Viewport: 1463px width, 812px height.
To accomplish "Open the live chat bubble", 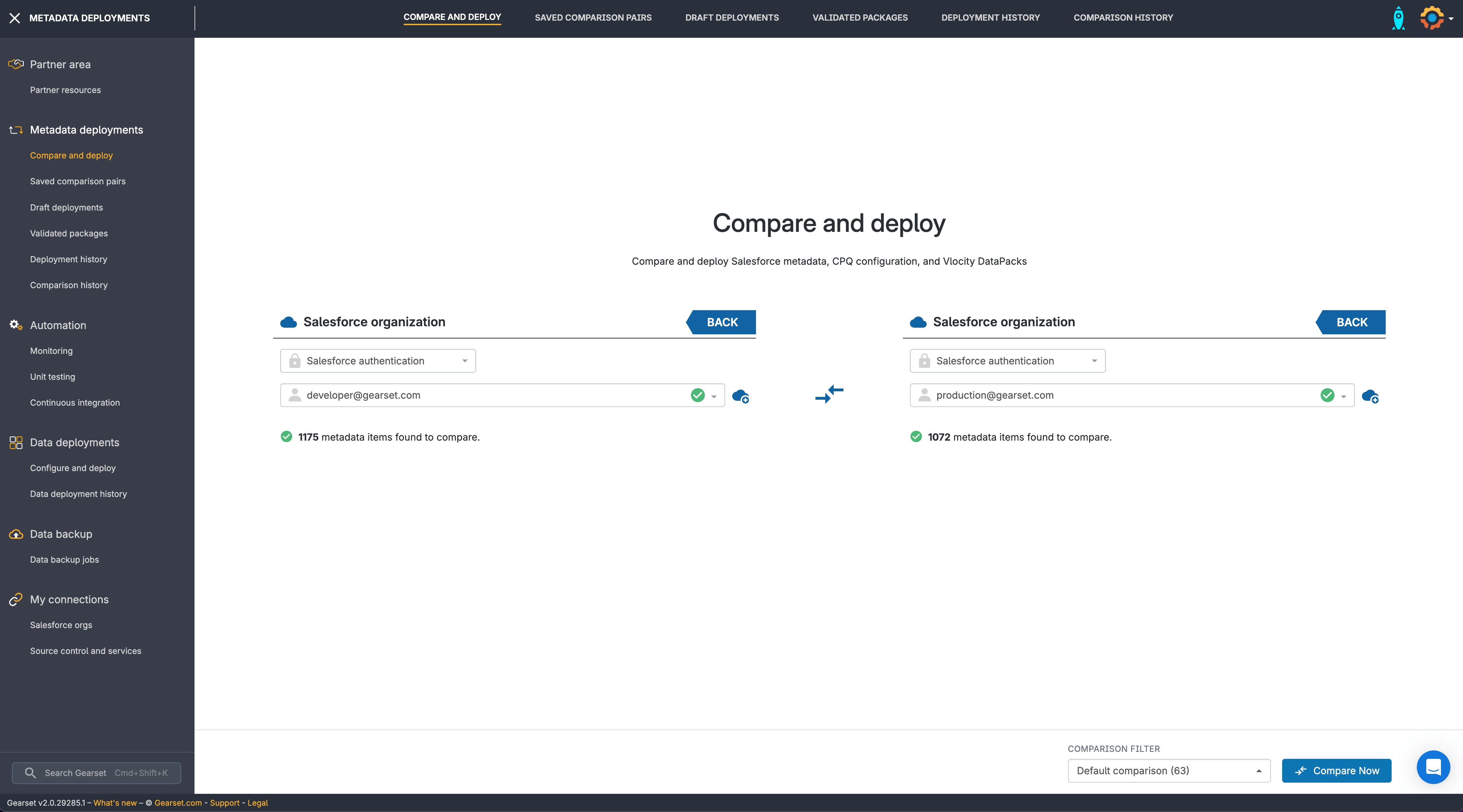I will coord(1433,767).
